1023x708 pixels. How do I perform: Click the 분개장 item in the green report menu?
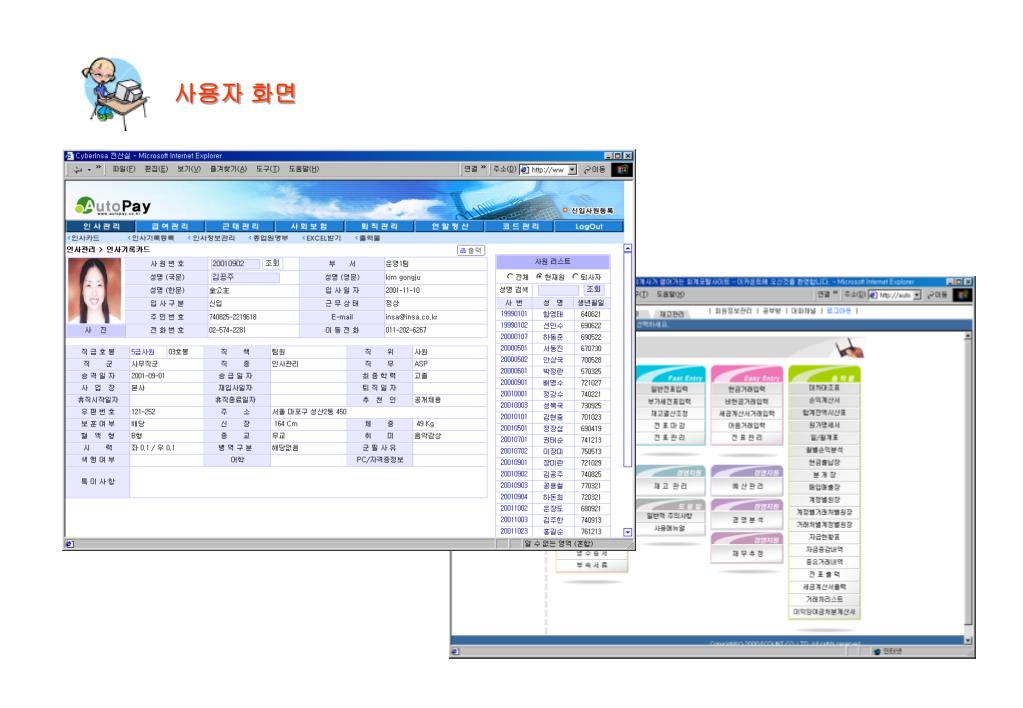coord(825,475)
